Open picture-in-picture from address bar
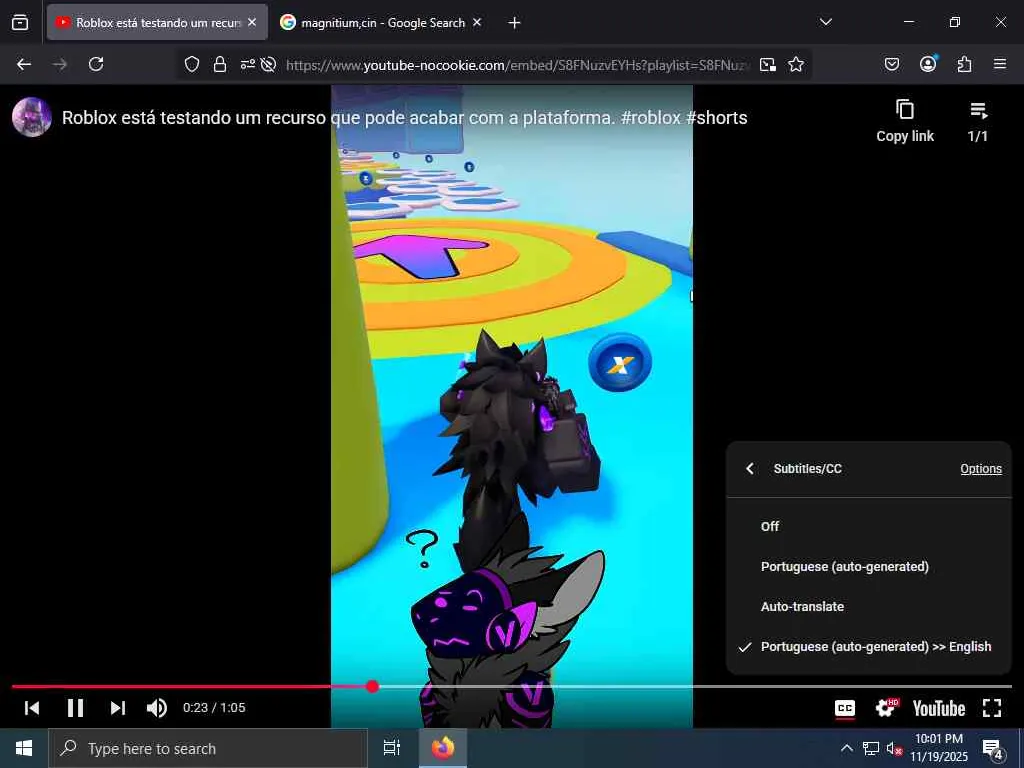The height and width of the screenshot is (768, 1024). click(x=768, y=64)
